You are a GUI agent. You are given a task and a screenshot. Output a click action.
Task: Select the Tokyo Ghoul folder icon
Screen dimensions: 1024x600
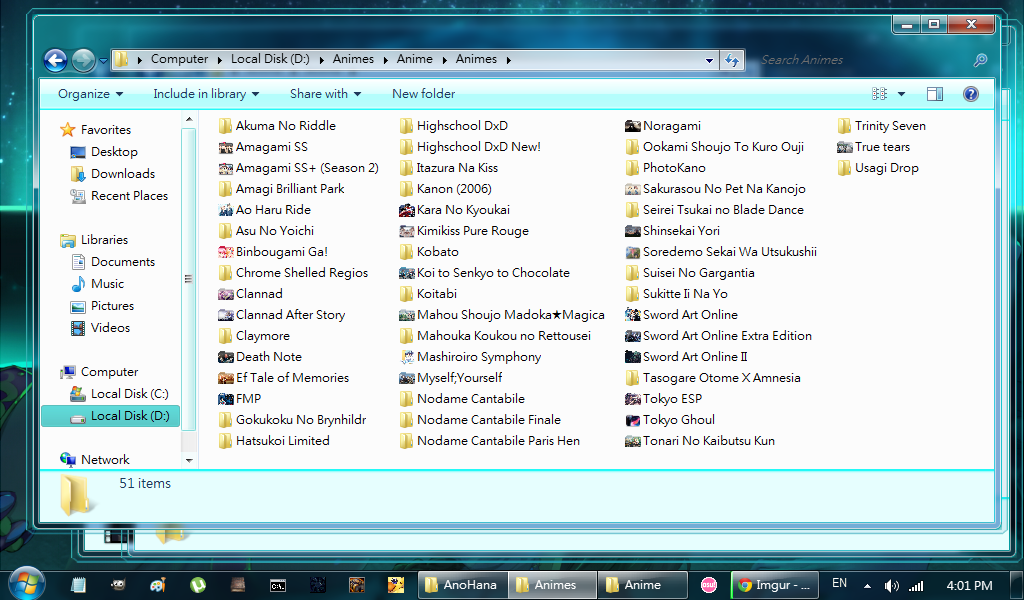tap(632, 420)
